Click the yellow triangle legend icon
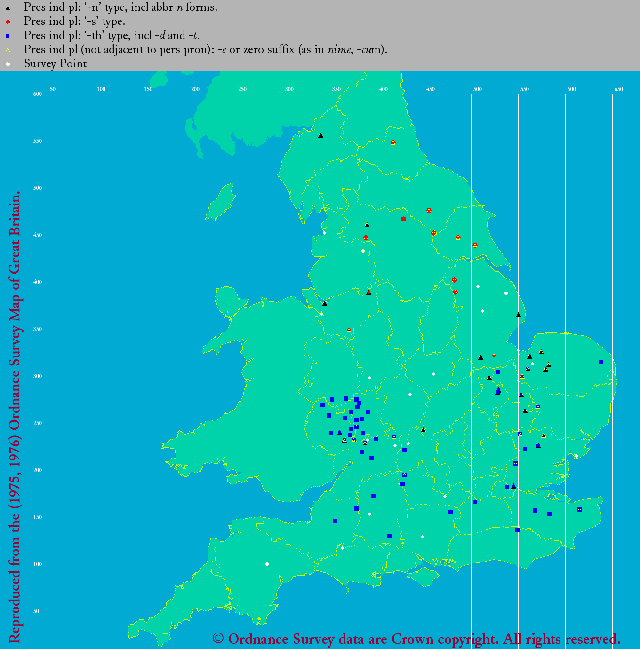The width and height of the screenshot is (640, 649). (9, 49)
